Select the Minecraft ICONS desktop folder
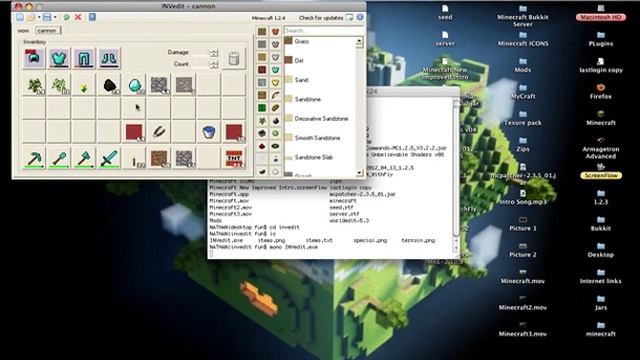Viewport: 640px width, 360px height. click(523, 39)
